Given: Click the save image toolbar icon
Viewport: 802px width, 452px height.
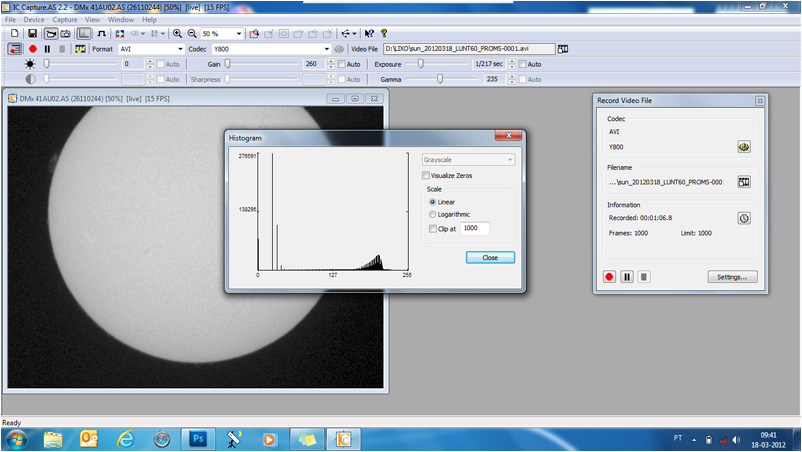Looking at the screenshot, I should coord(32,33).
